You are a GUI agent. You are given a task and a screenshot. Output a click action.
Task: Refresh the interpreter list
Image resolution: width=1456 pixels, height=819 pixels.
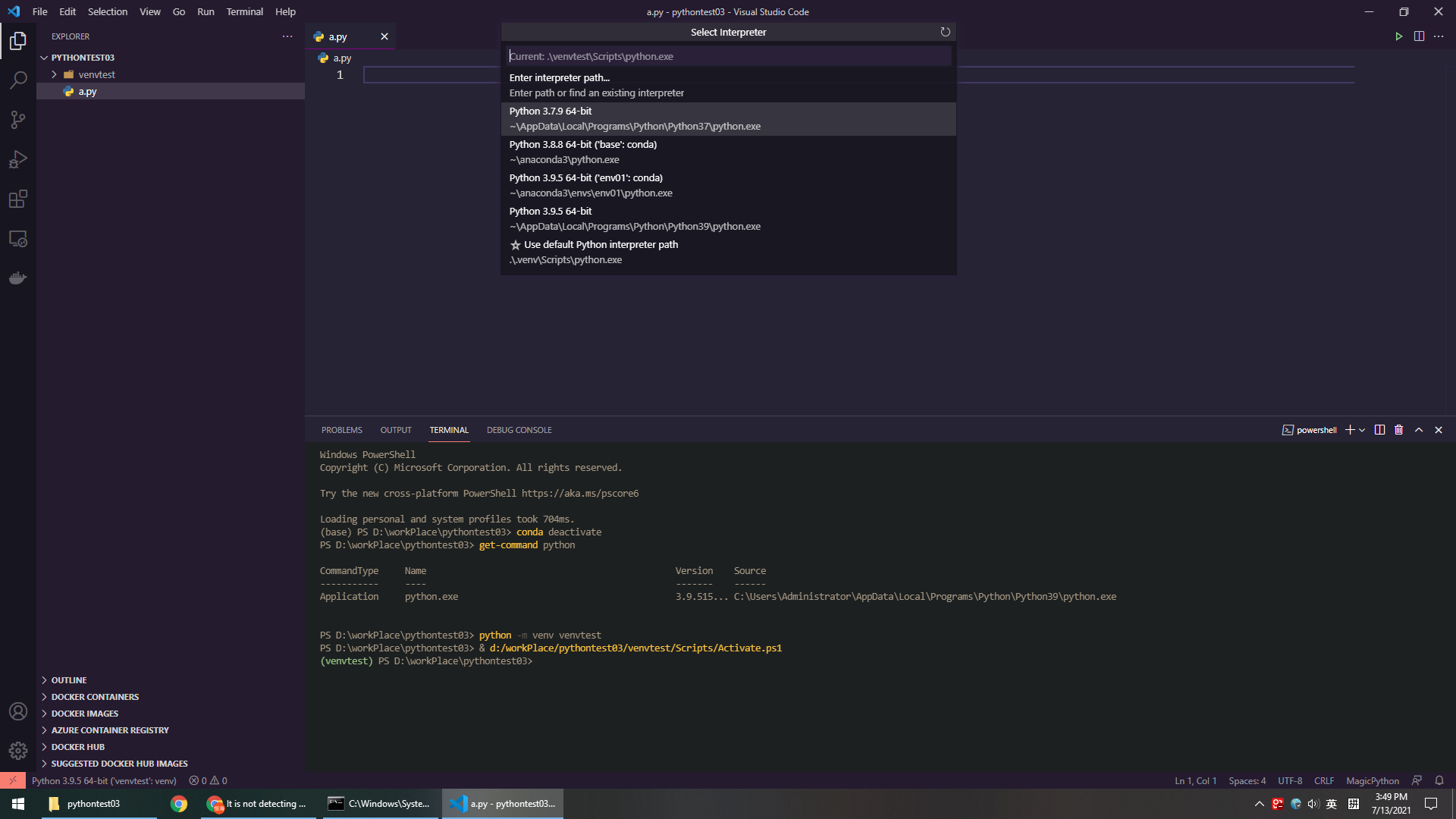click(x=945, y=32)
